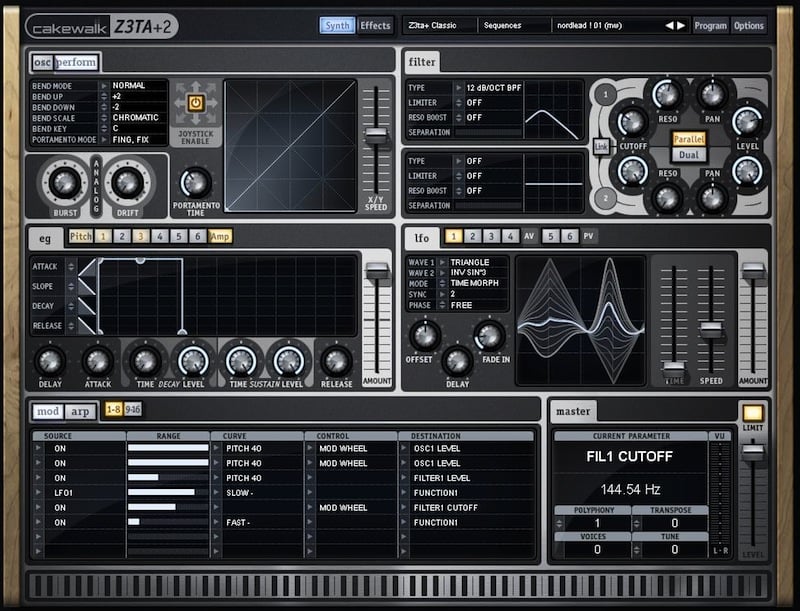Viewport: 800px width, 611px height.
Task: Click filter 1 Pan knob
Action: coord(712,94)
